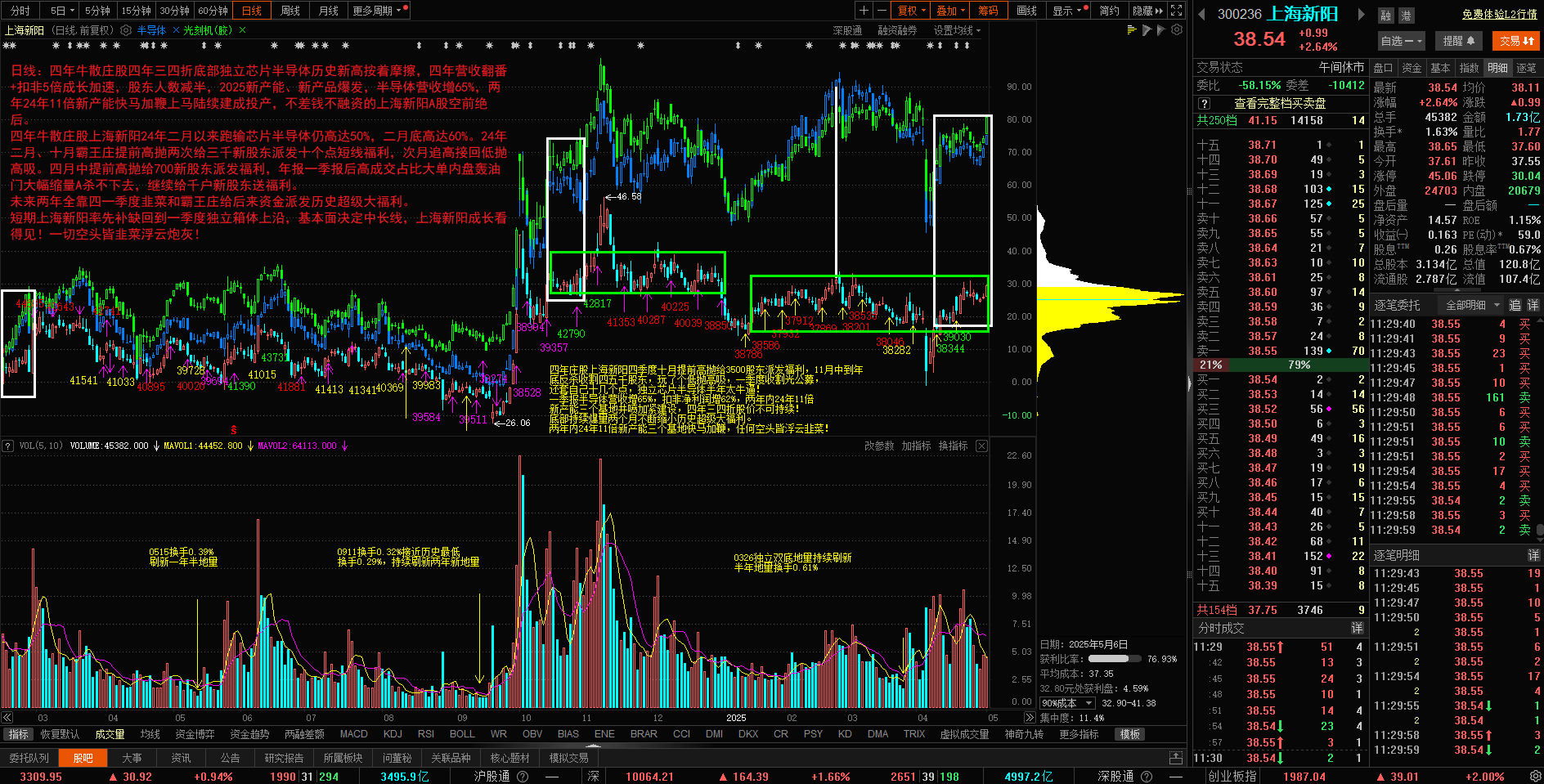Click red dollar marker at chart bottom
Viewport: 1544px width, 784px height.
[x=234, y=429]
